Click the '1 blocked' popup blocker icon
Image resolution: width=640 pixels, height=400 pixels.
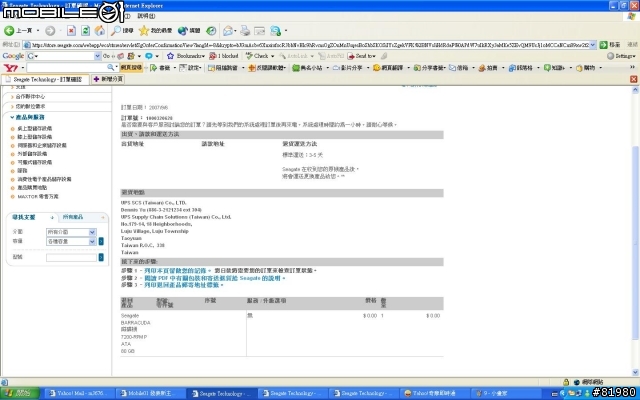click(224, 56)
